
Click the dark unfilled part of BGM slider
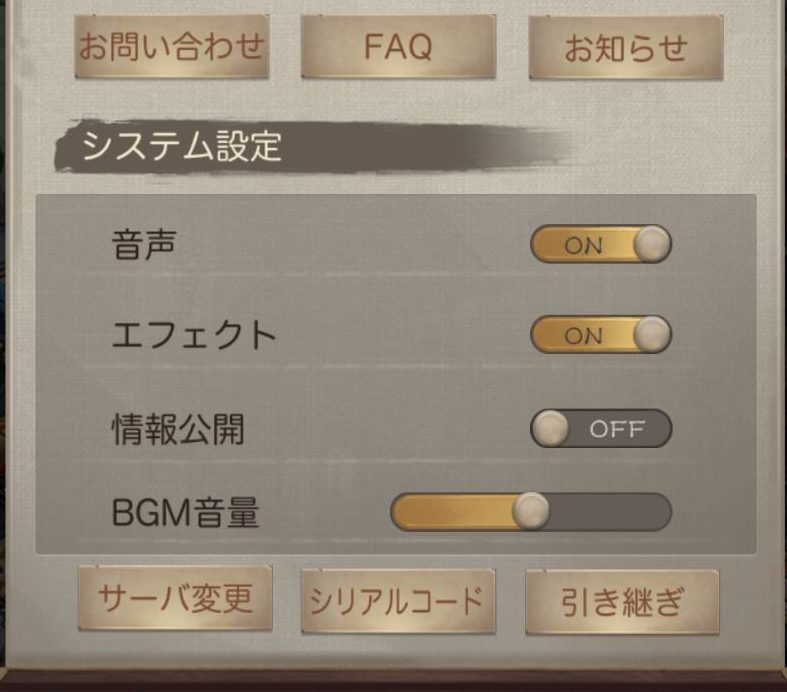610,511
